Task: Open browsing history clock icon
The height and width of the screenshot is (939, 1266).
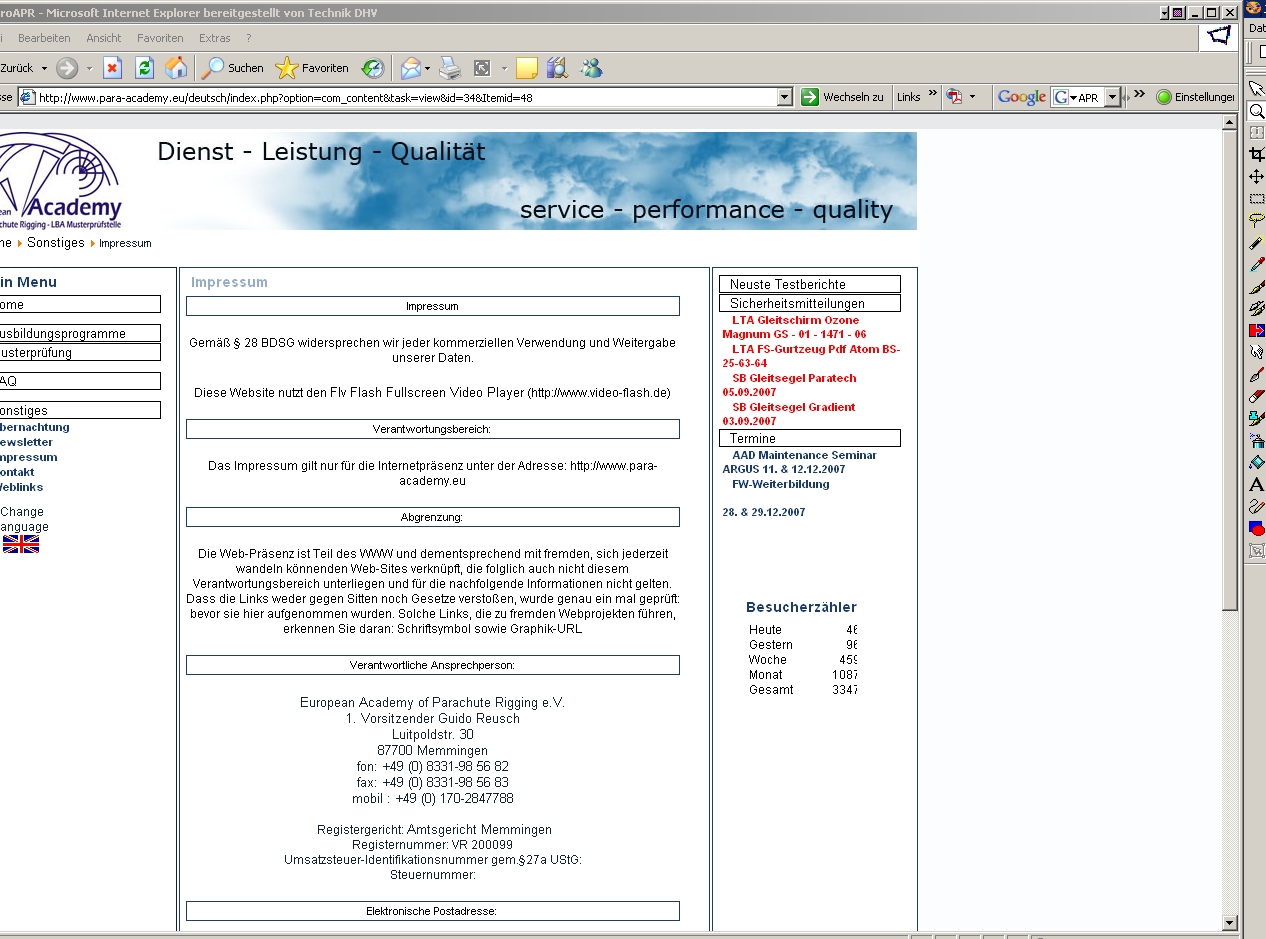Action: point(372,68)
